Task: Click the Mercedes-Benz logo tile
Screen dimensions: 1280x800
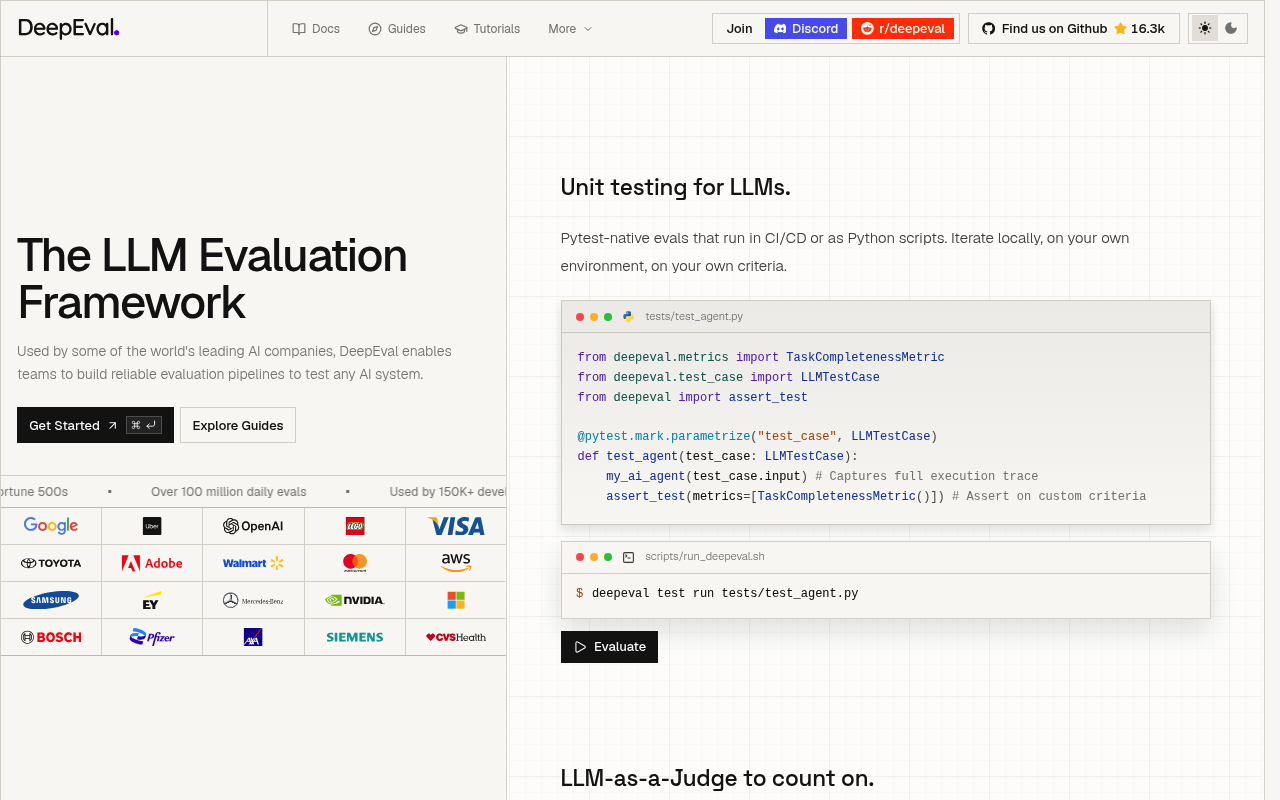Action: 253,600
